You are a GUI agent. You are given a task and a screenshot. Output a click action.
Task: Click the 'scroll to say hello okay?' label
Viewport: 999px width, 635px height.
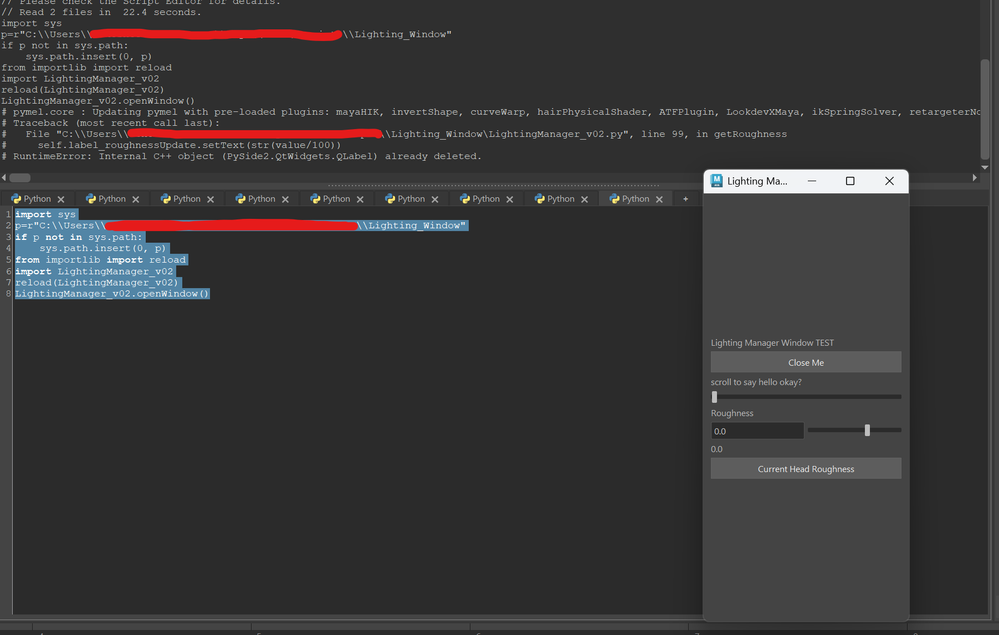pos(756,382)
